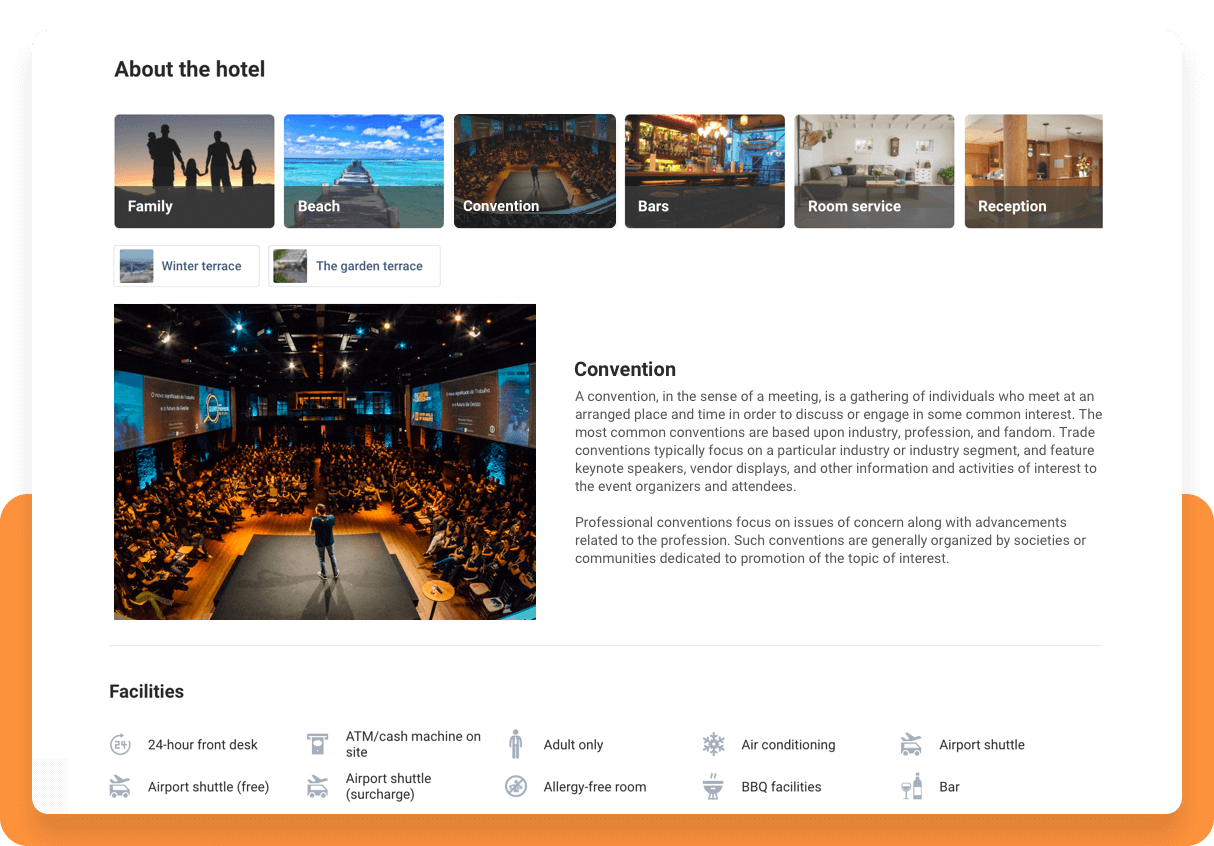Open the Reception category card
Screen dimensions: 1214x846
pyautogui.click(x=1034, y=171)
